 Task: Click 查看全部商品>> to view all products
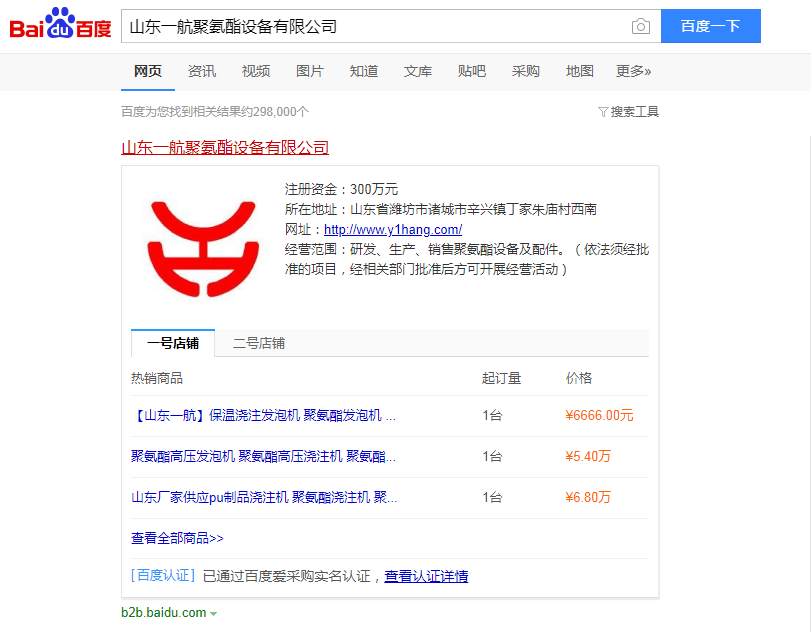(x=177, y=538)
